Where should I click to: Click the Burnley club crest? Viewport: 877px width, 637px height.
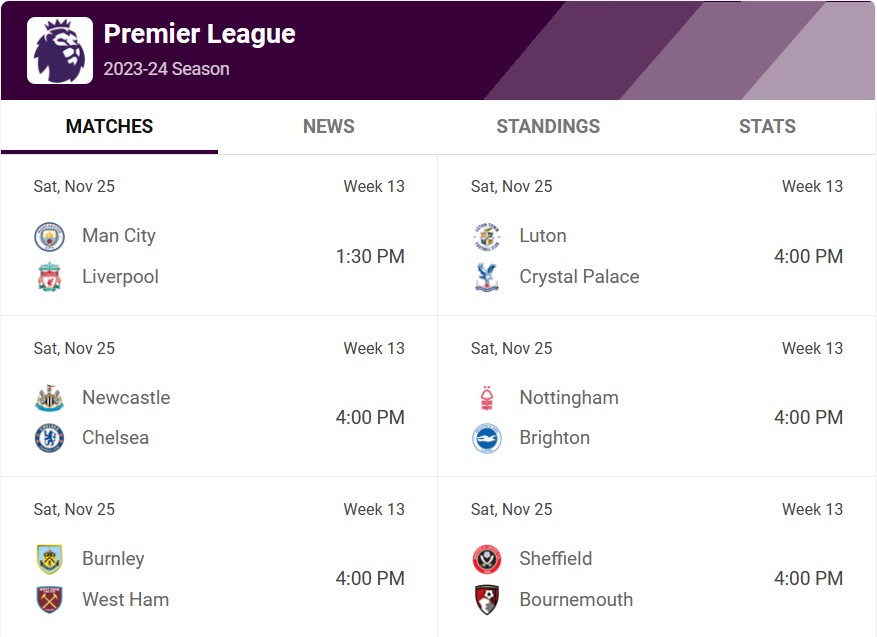tap(49, 559)
